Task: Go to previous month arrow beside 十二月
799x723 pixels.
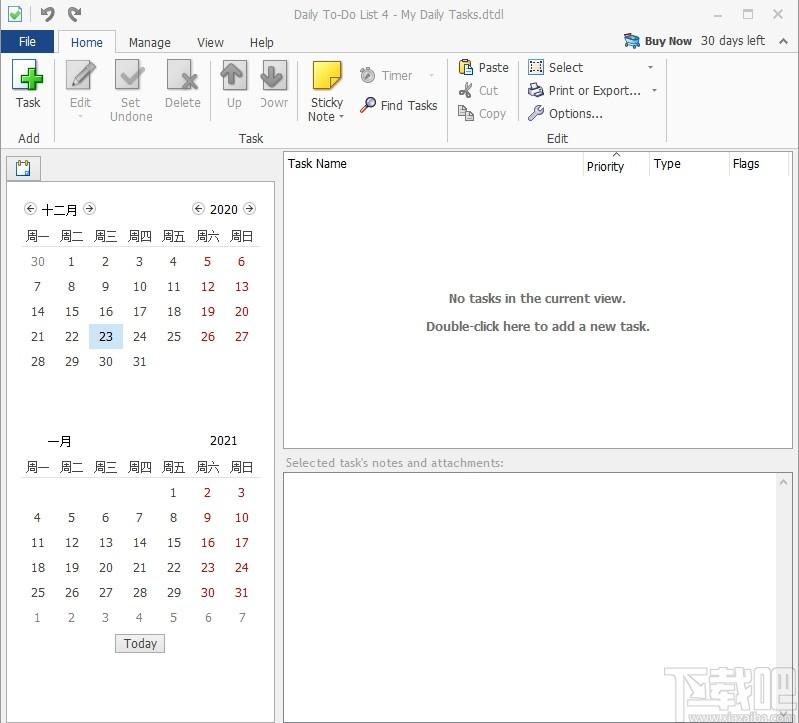Action: 30,208
